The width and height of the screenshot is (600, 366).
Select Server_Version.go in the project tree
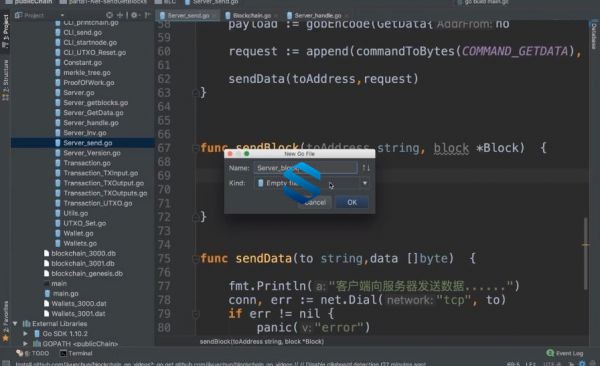[x=91, y=153]
